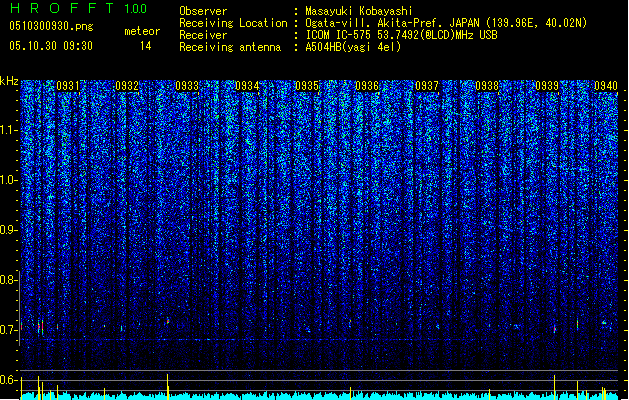Click the 0936 time marker

(367, 86)
